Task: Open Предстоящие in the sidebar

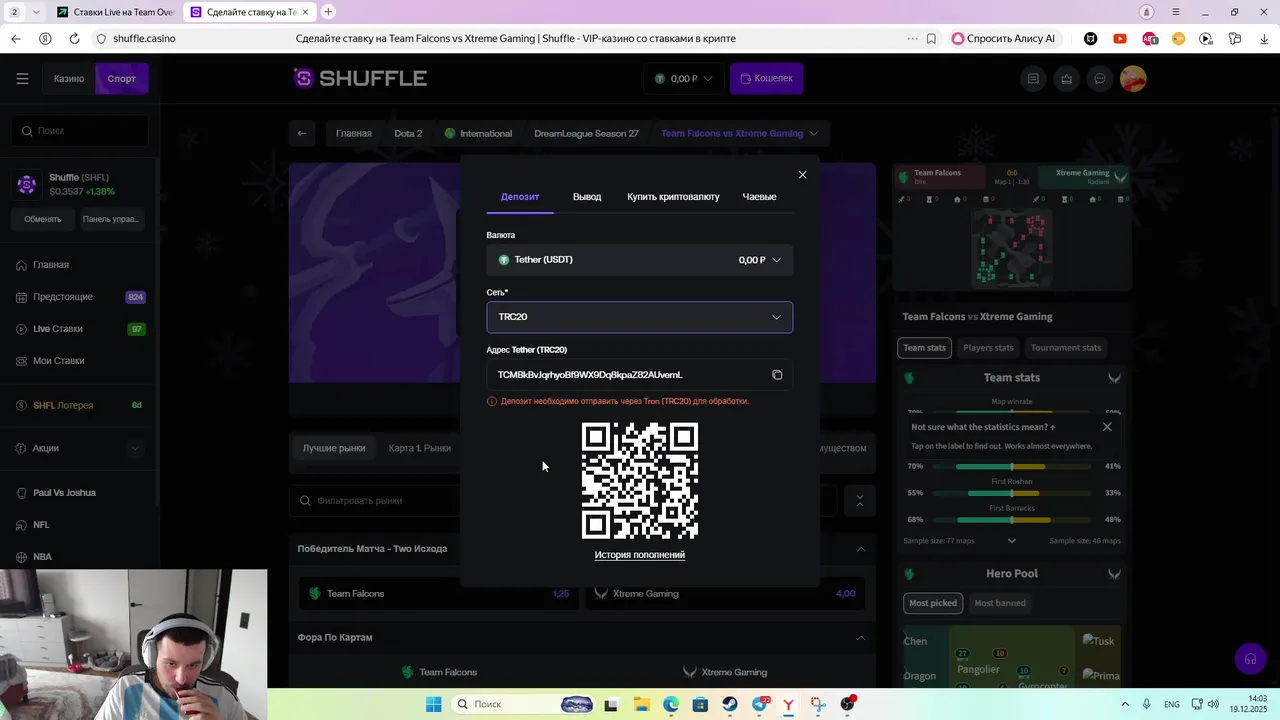Action: click(x=80, y=297)
